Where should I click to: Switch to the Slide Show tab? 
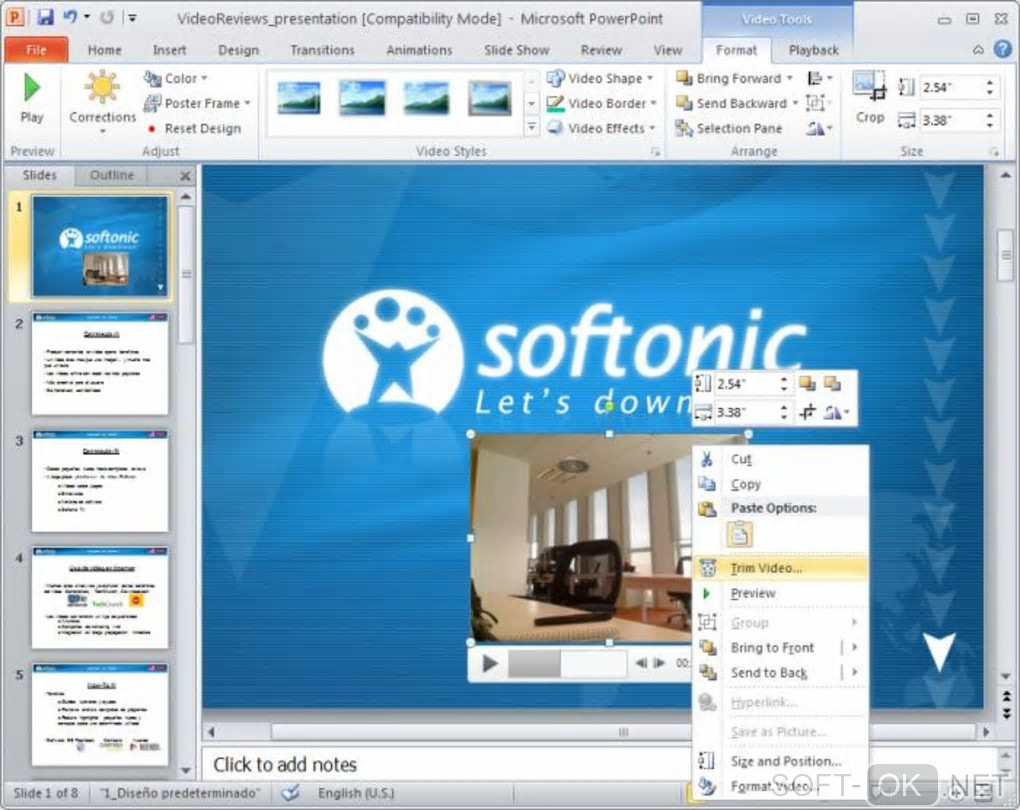click(x=517, y=50)
